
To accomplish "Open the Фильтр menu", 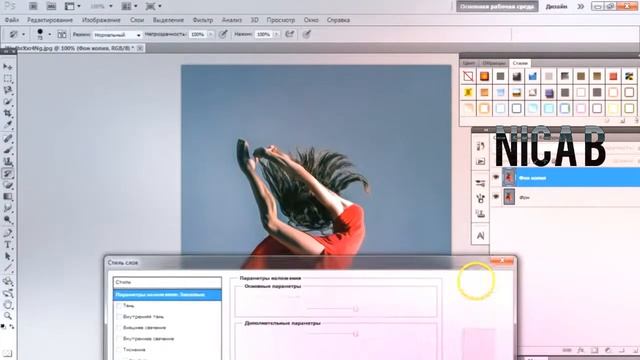I will click(x=202, y=20).
